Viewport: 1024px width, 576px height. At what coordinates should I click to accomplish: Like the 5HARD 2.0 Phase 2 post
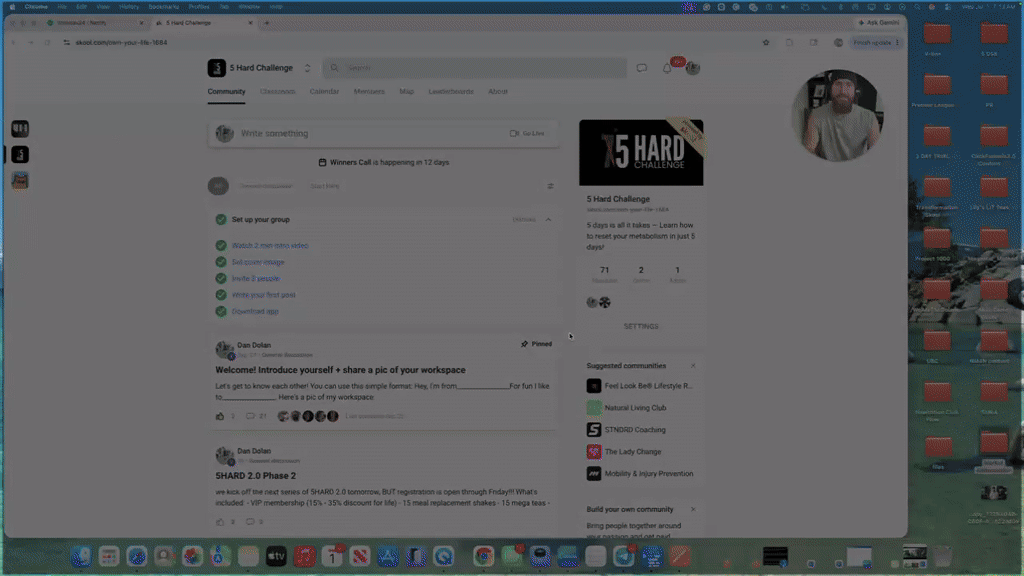click(220, 522)
